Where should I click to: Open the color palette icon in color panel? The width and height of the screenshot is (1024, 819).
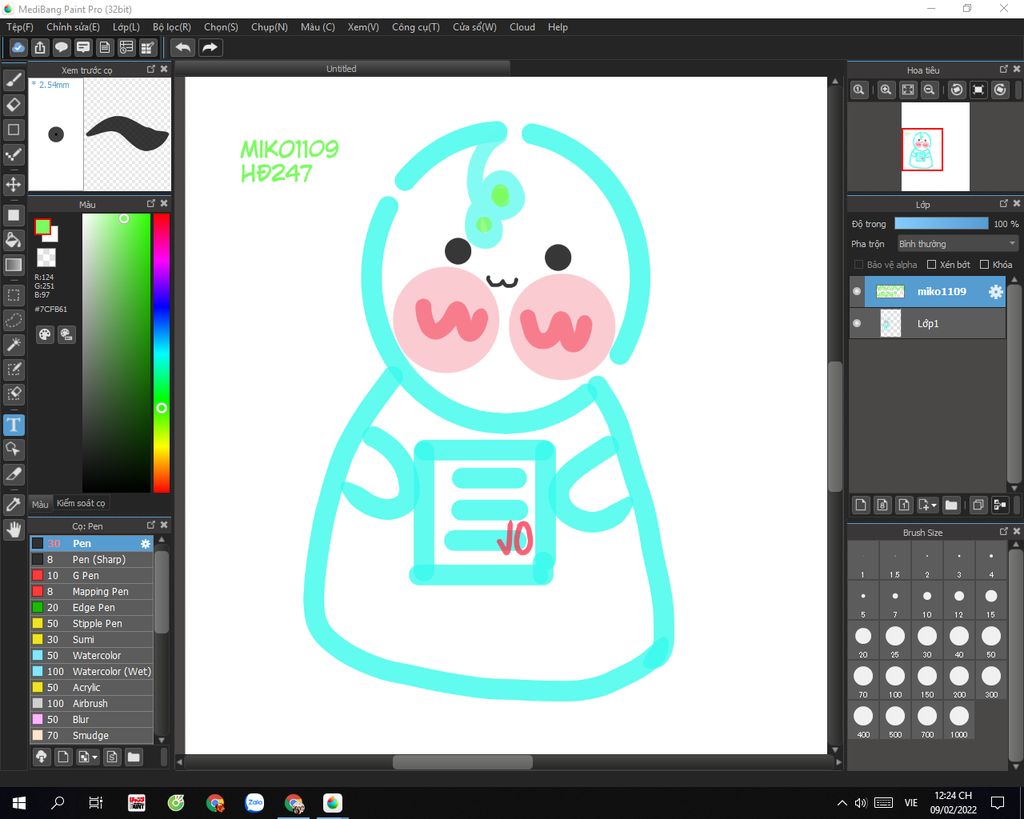pyautogui.click(x=44, y=334)
